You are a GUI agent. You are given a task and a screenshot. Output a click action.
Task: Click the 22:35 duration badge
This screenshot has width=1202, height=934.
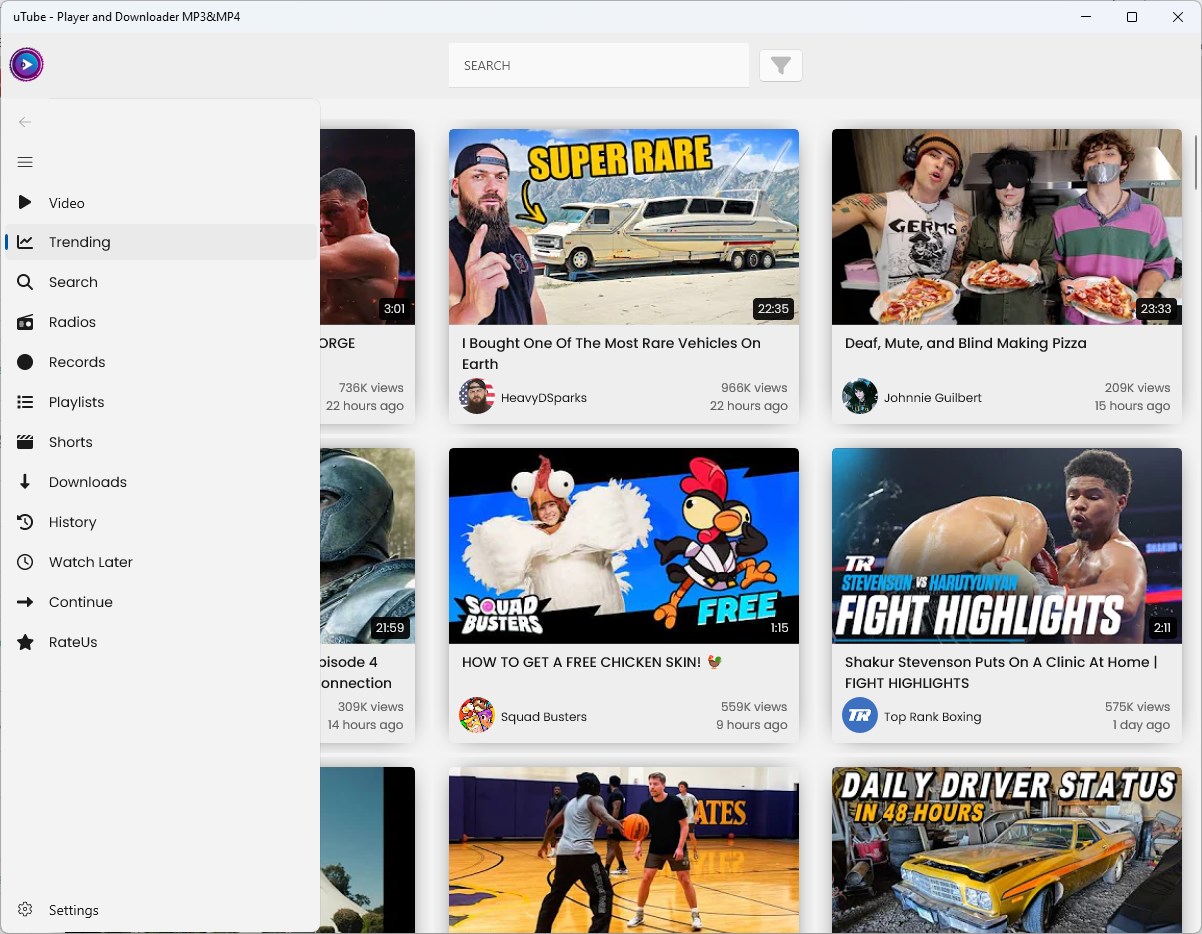[774, 308]
